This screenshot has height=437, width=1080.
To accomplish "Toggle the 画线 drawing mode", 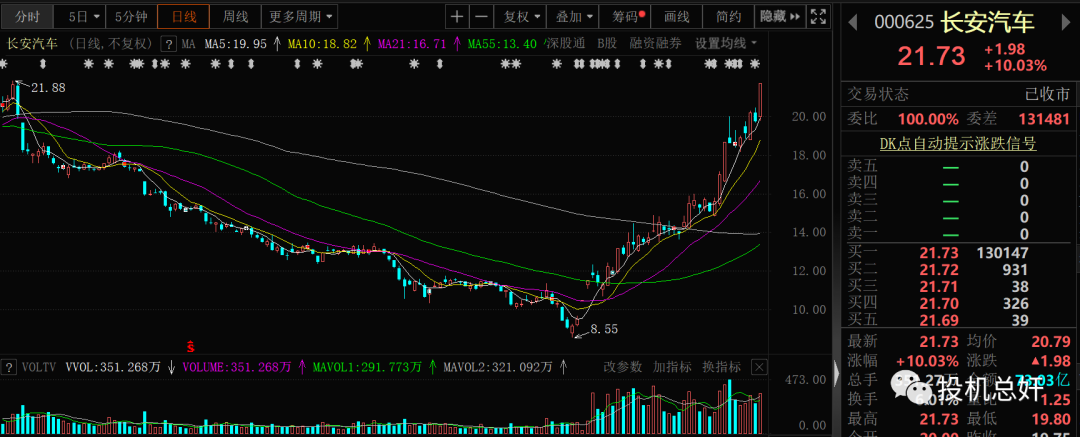I will (677, 16).
